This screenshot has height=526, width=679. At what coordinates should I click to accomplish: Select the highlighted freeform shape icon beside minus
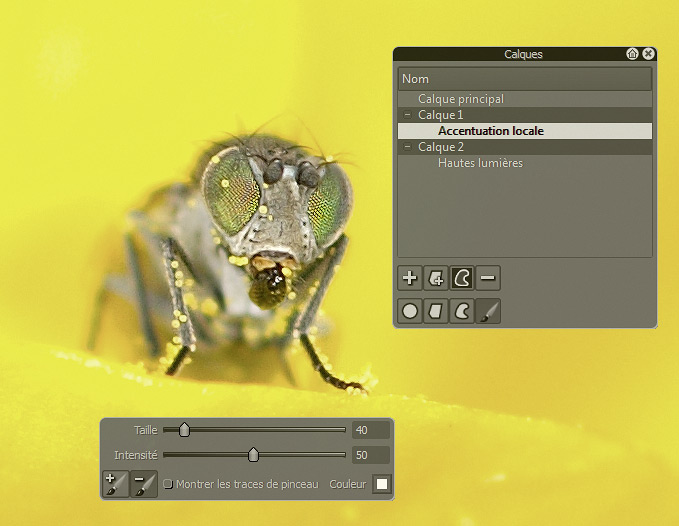[462, 278]
